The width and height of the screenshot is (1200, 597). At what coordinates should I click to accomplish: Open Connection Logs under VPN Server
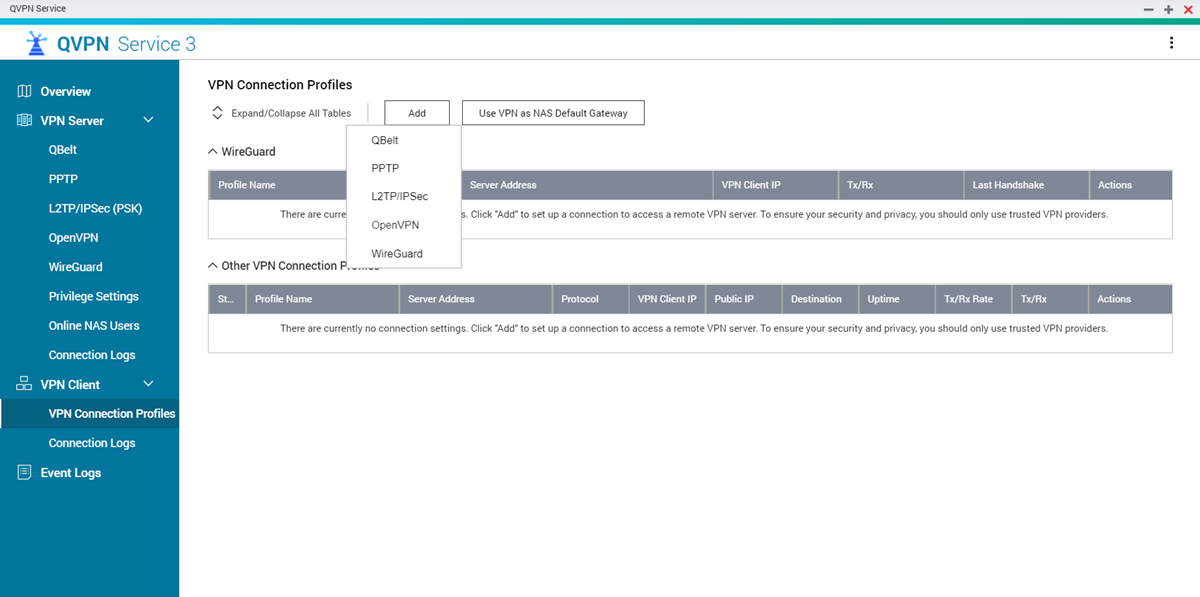point(90,355)
